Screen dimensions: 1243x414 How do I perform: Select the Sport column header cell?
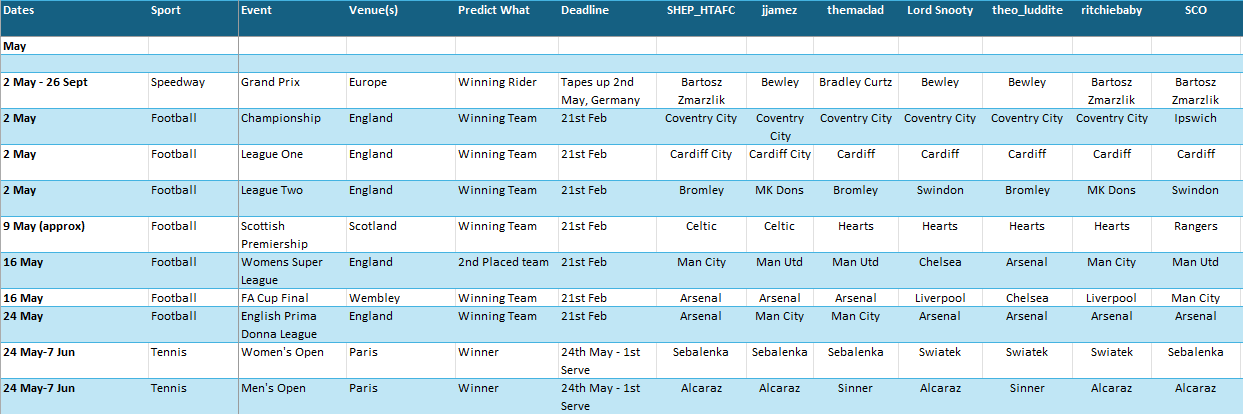(166, 10)
